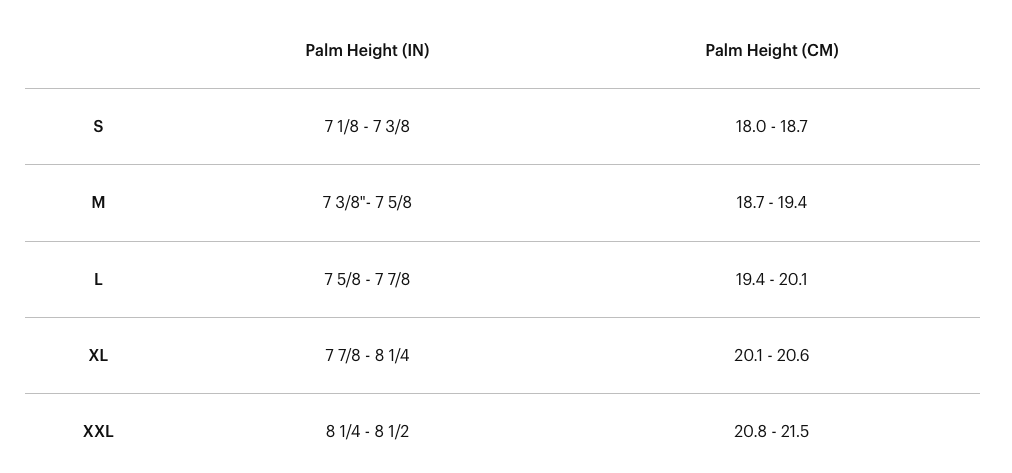Screen dimensions: 1012x473
Task: Select the XXL size row label
Action: point(98,432)
